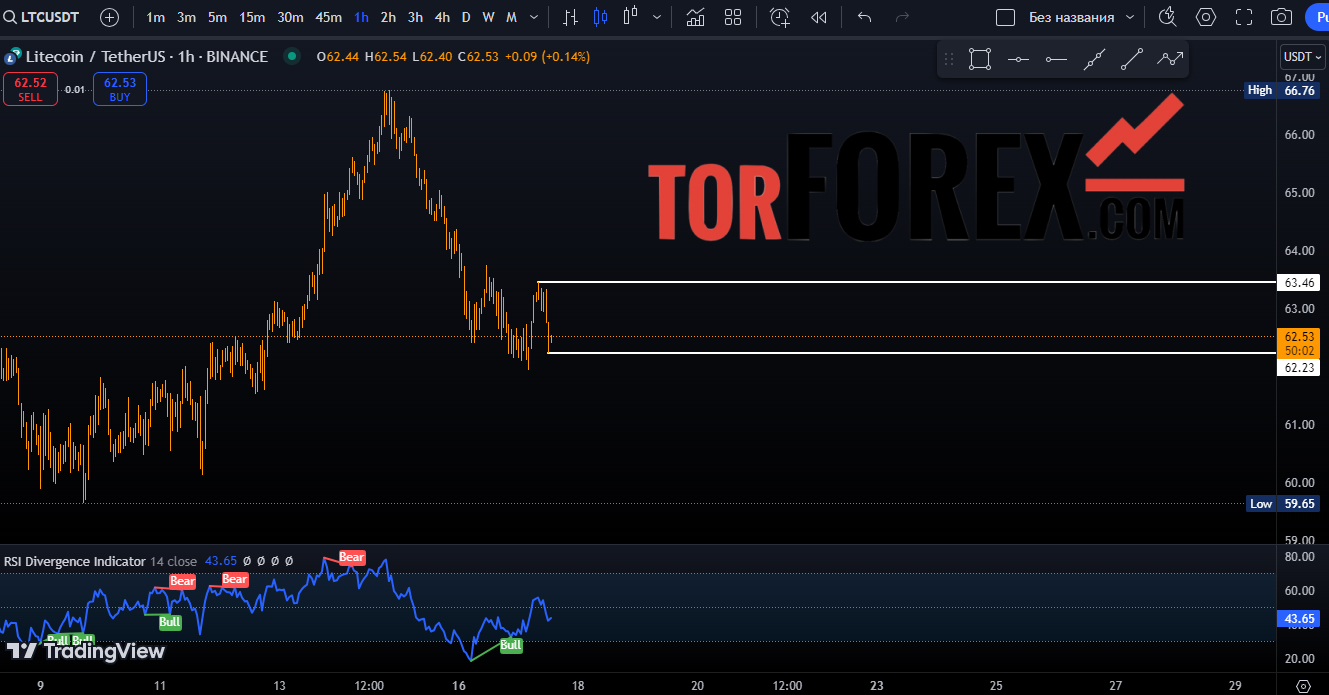This screenshot has width=1329, height=695.
Task: Grab the drawing toolbar drag handle
Action: (x=949, y=59)
